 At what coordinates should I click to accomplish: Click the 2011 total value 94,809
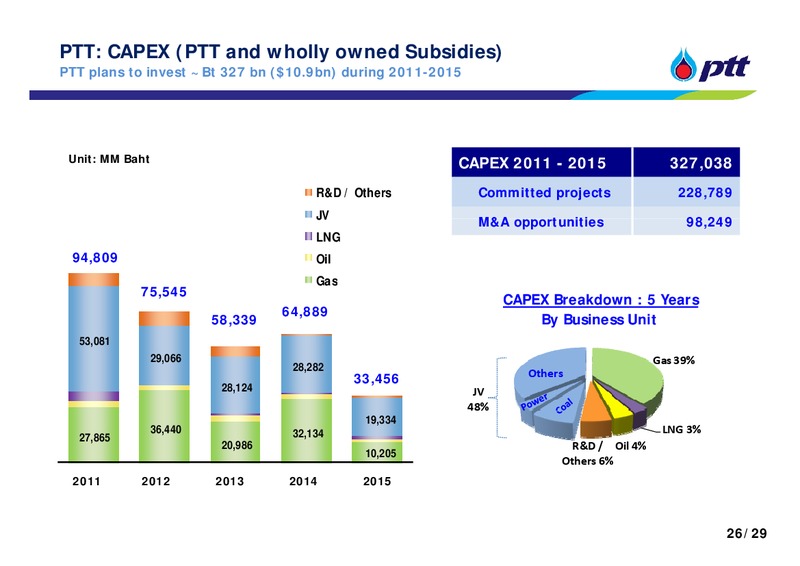coord(95,258)
